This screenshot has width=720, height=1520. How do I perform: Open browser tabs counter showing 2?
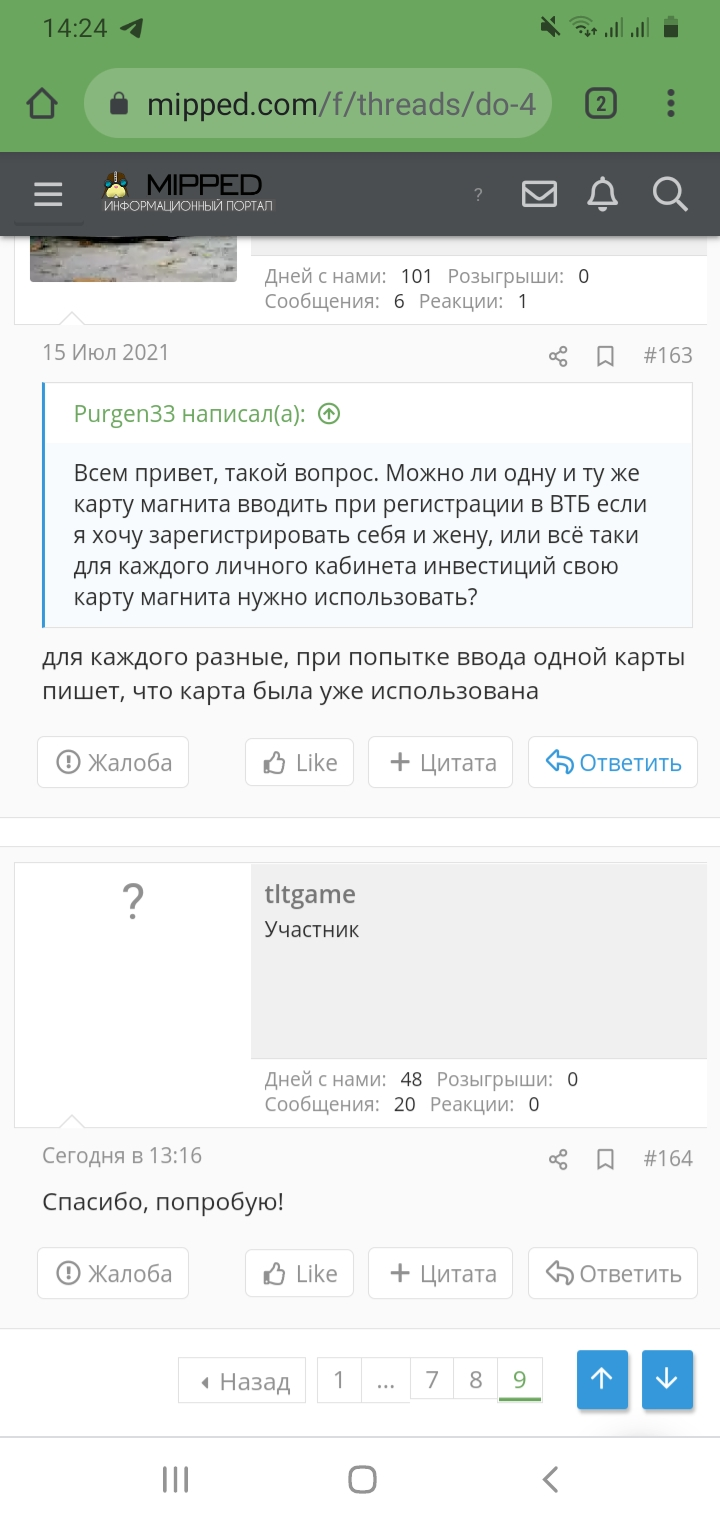(x=600, y=103)
